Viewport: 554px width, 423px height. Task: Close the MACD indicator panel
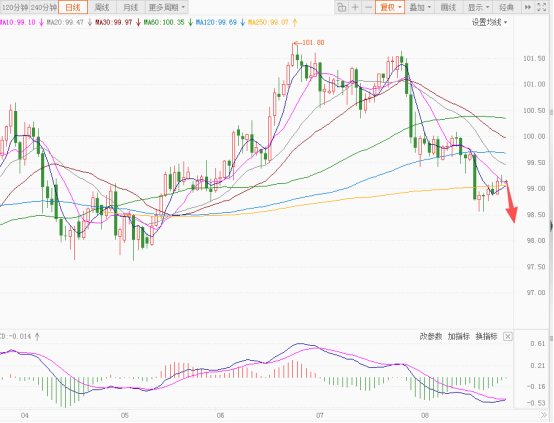coord(507,336)
